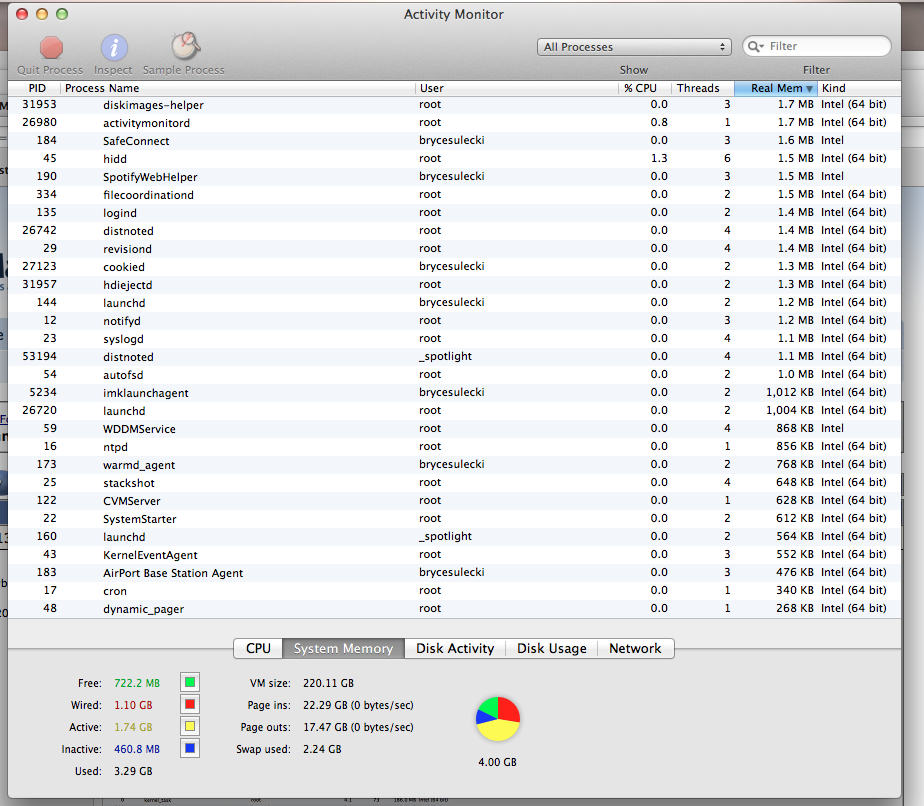Select the warmd_agent process row
Screen dimensions: 924x806
pyautogui.click(x=454, y=464)
